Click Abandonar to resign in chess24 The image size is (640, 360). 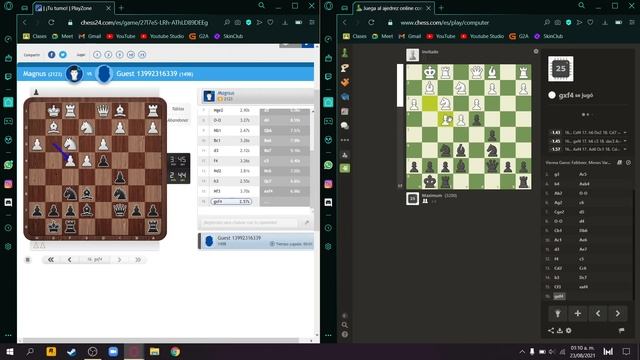(178, 120)
